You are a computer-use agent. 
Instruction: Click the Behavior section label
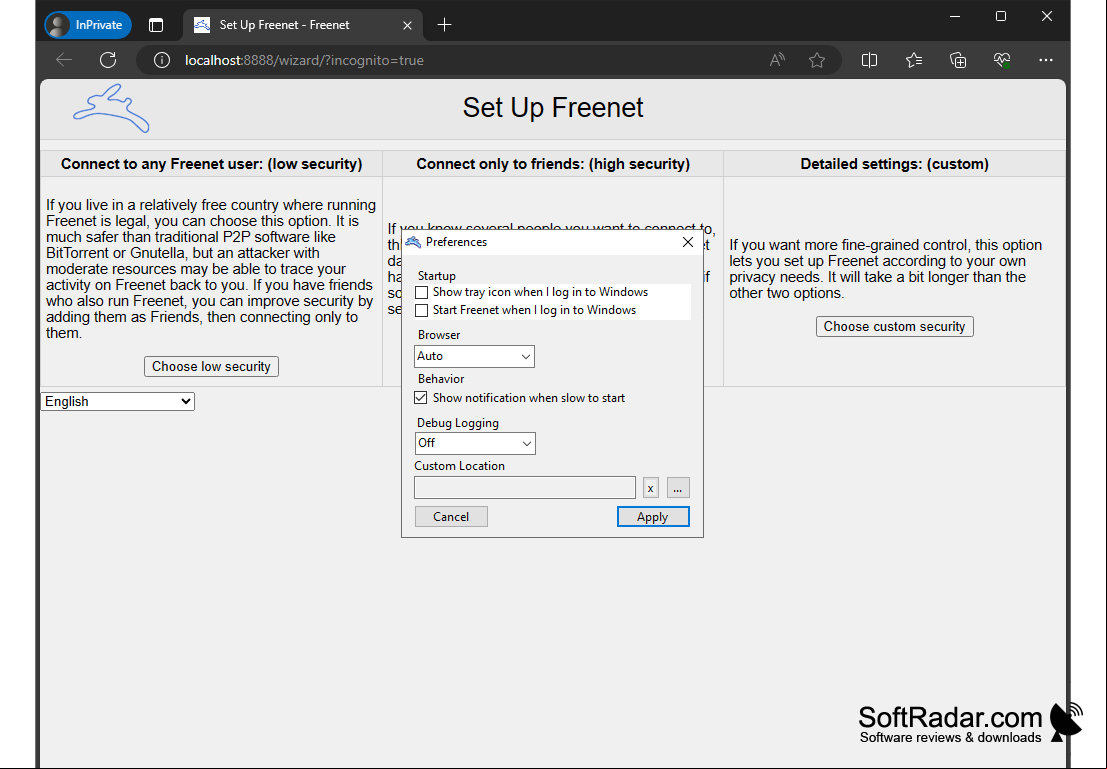point(441,378)
